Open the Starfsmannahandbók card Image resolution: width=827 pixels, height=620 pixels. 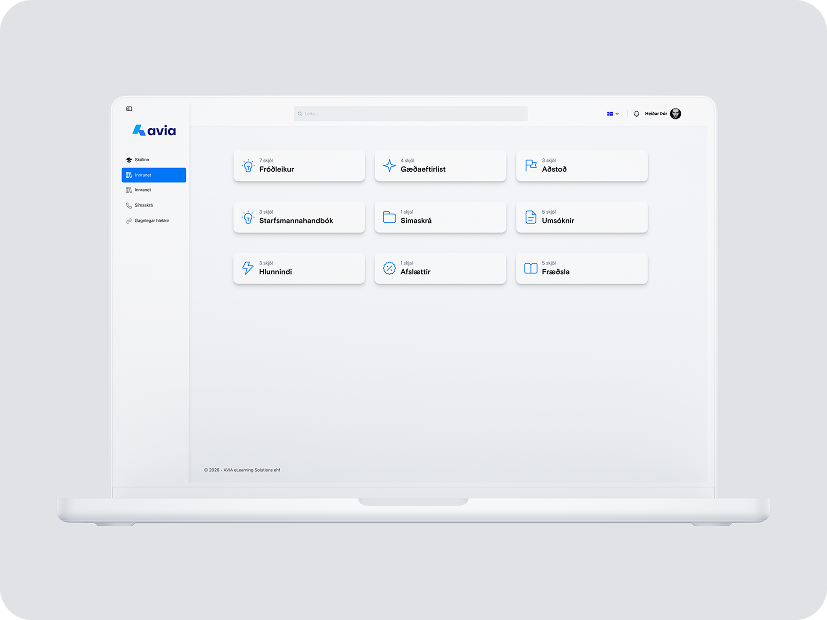pos(299,217)
